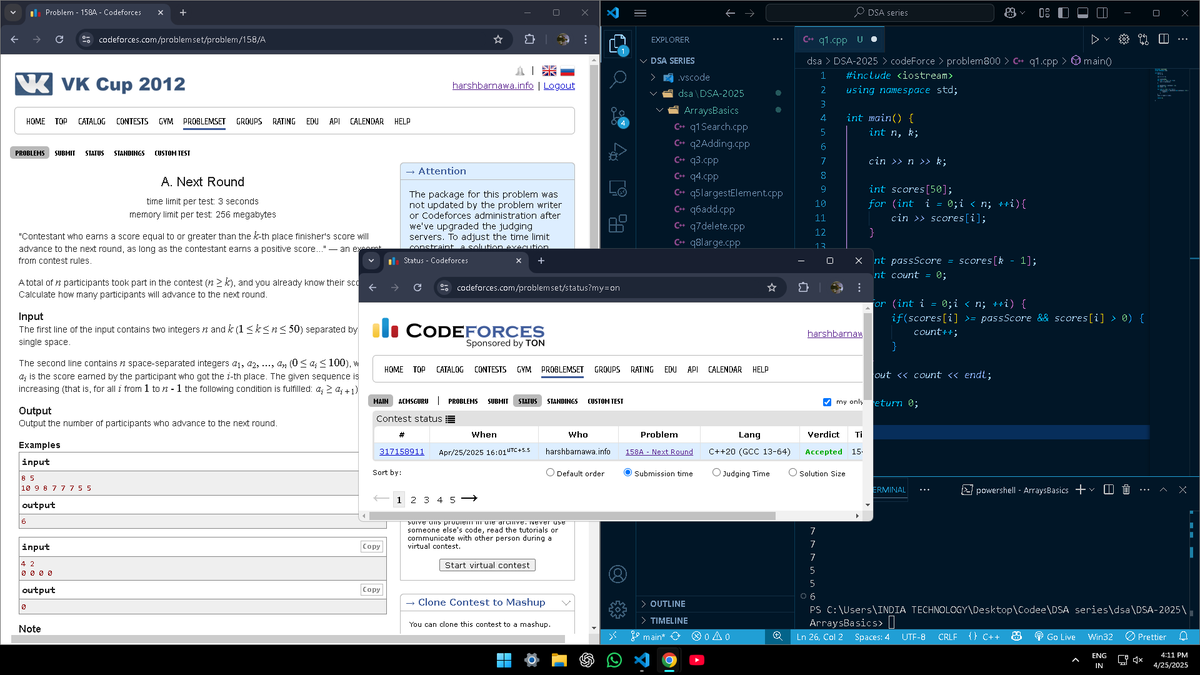1200x675 pixels.
Task: Open VS Code notifications bell
Action: point(1183,636)
